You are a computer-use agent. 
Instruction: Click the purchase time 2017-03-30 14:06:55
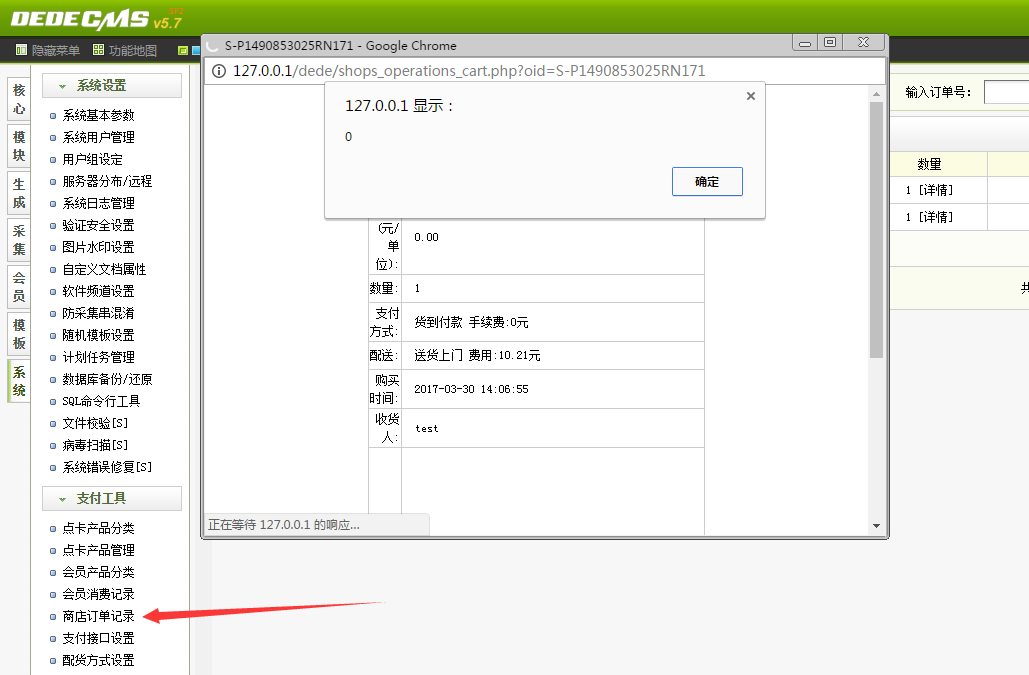click(471, 389)
